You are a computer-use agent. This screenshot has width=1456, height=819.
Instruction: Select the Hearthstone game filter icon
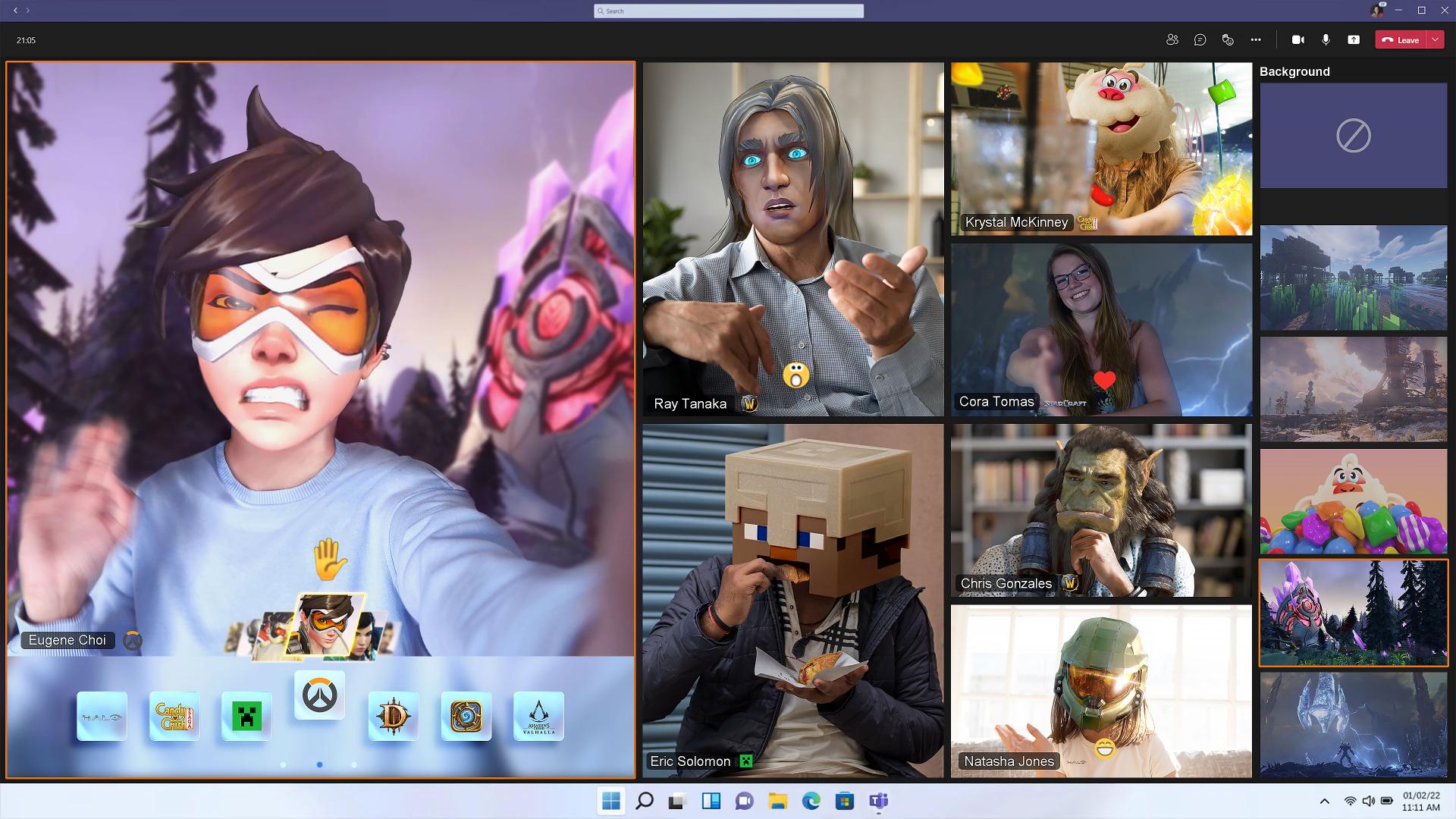[x=466, y=716]
